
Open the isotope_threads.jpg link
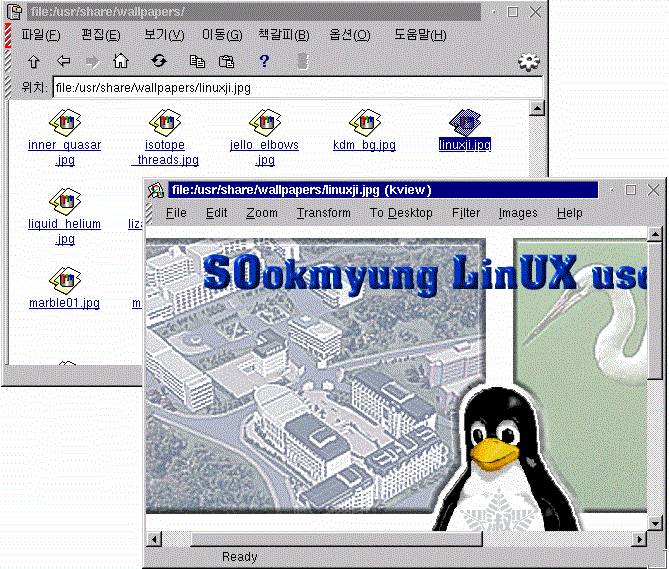click(165, 153)
